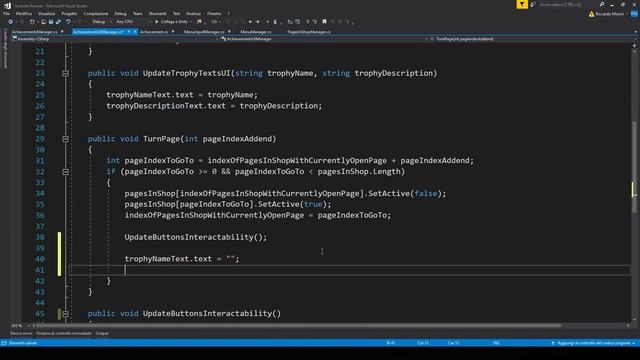Click Aggiungi al controllo del codice sorgente
640x360 pixels.
coord(593,343)
